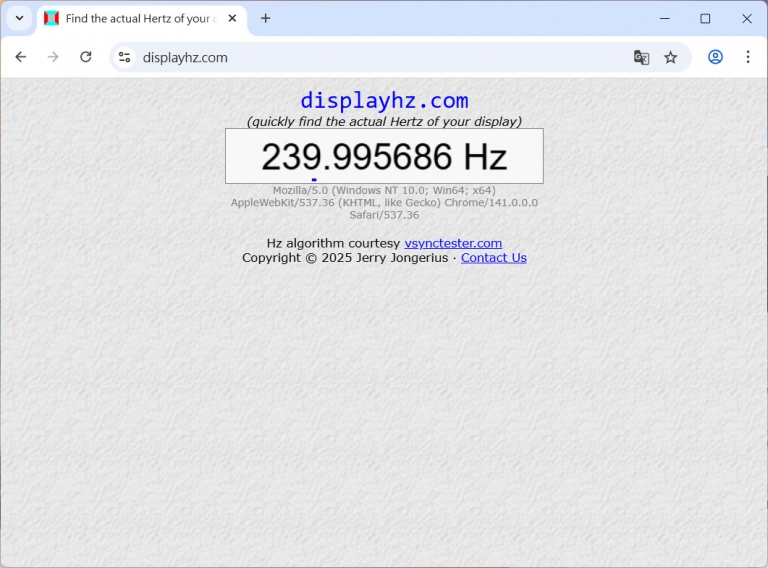The height and width of the screenshot is (568, 768).
Task: Open Chrome's three-dot menu
Action: click(x=747, y=57)
